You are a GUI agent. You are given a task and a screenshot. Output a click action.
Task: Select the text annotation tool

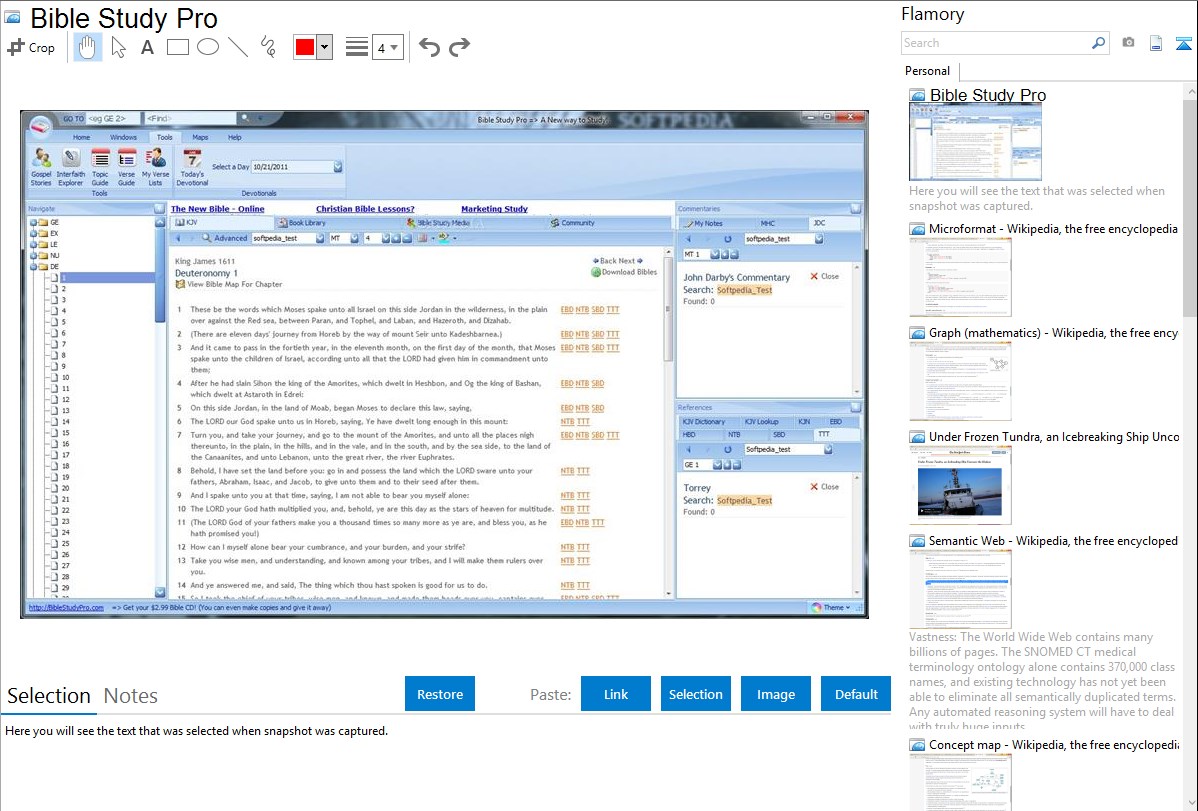click(x=147, y=47)
